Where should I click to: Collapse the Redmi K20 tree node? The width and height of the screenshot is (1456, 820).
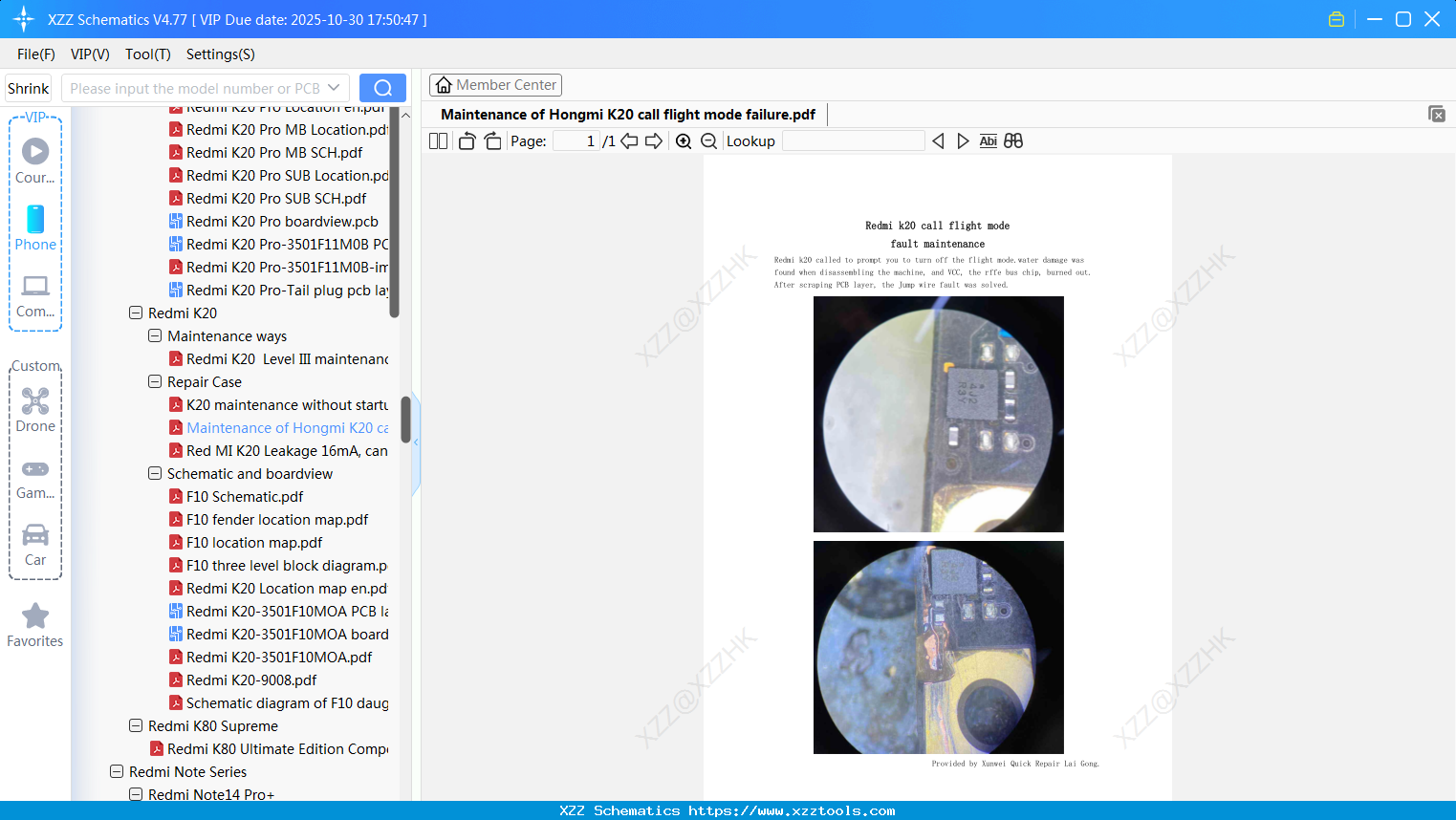click(136, 313)
